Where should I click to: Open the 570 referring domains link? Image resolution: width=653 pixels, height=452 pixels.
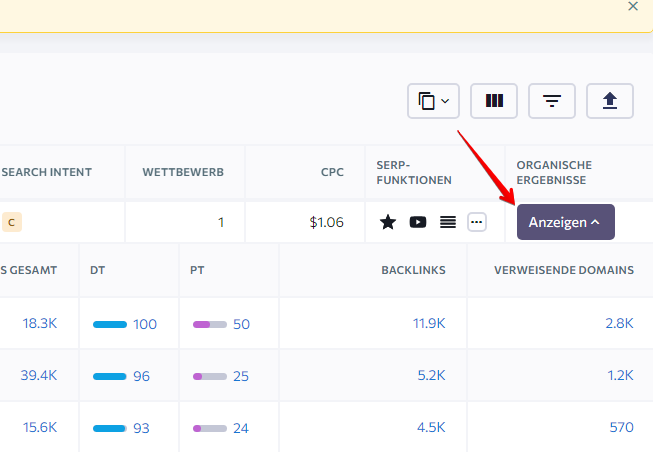click(x=622, y=427)
